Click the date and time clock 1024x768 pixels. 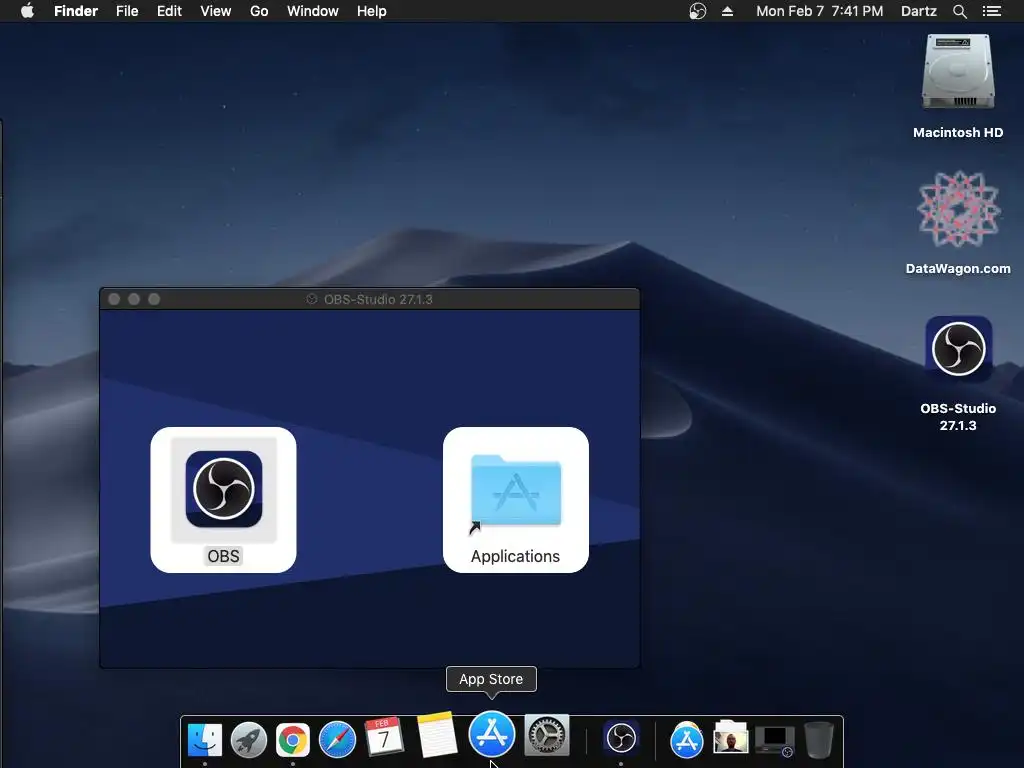(820, 11)
